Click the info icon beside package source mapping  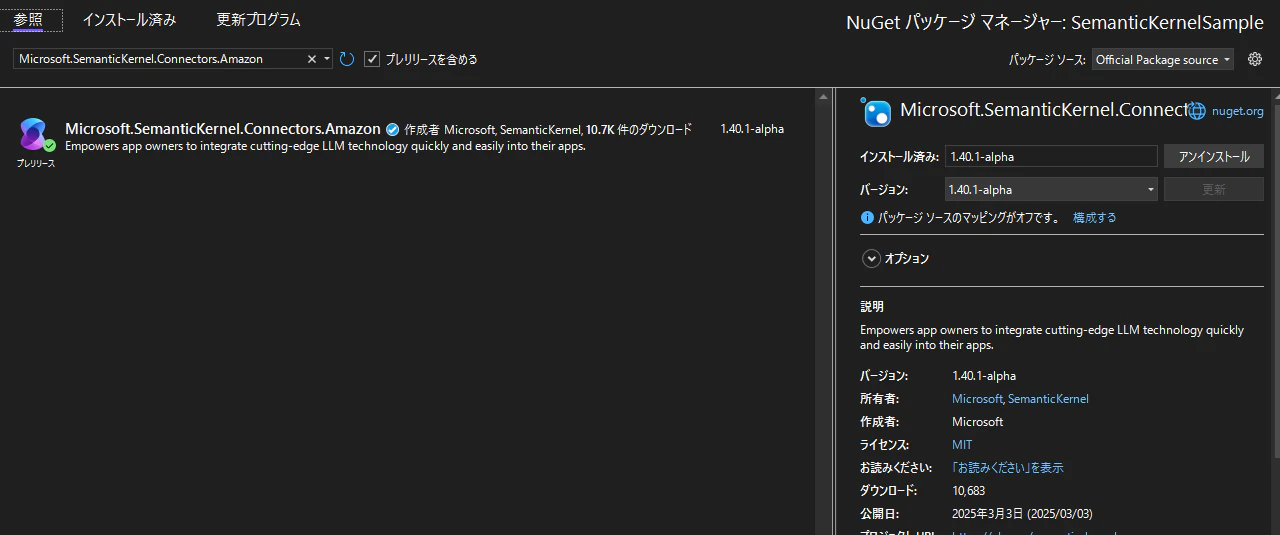[867, 217]
